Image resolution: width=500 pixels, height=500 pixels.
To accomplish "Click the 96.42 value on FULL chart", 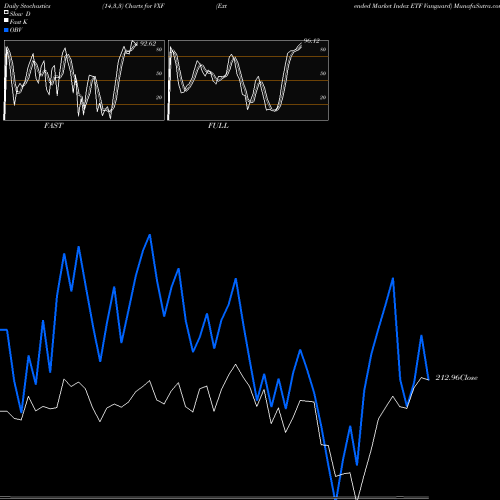I will coord(312,41).
